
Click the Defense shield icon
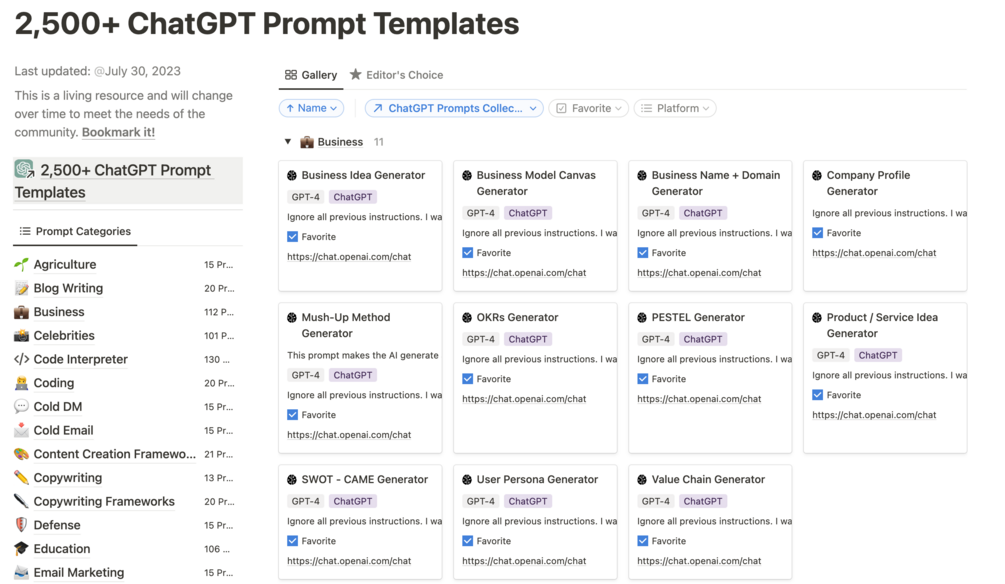point(21,525)
